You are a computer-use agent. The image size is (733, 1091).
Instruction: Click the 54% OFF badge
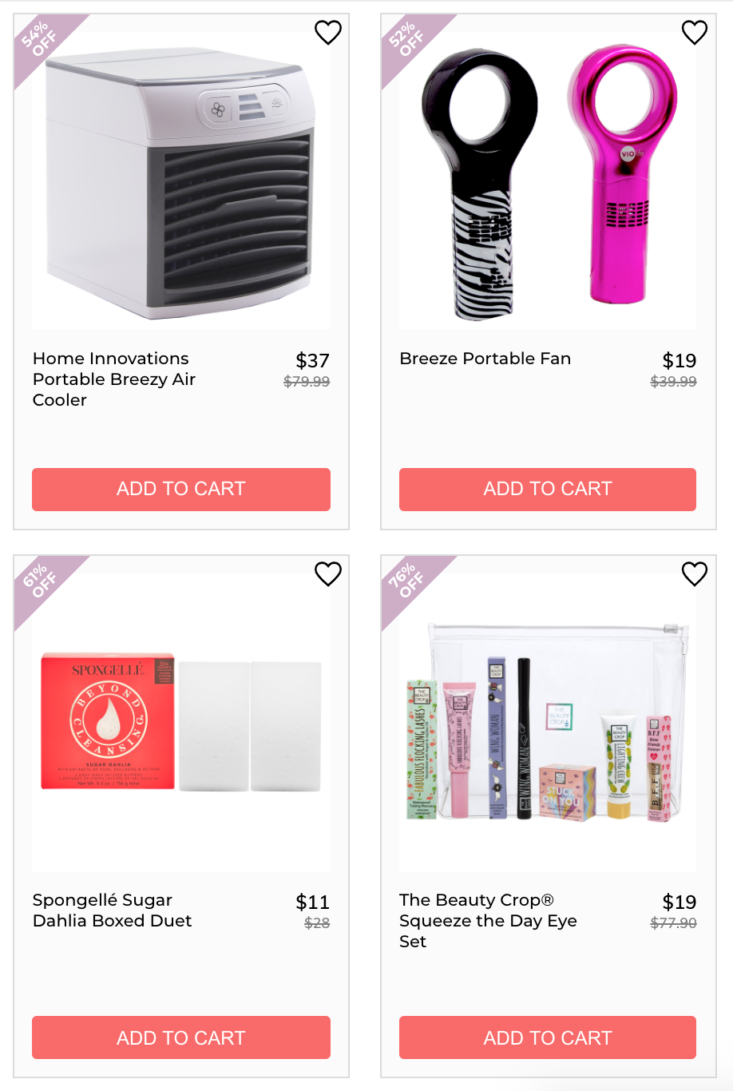point(40,40)
